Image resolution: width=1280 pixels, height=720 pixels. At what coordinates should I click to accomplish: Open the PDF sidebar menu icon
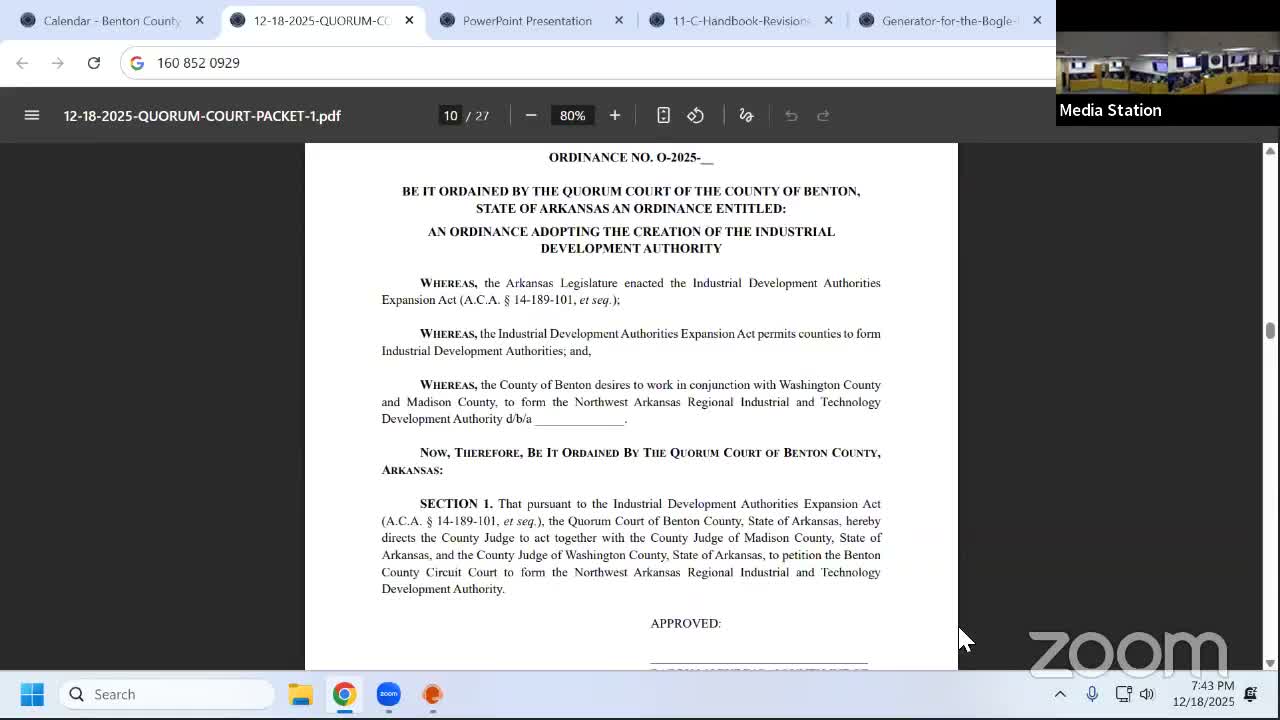[32, 115]
